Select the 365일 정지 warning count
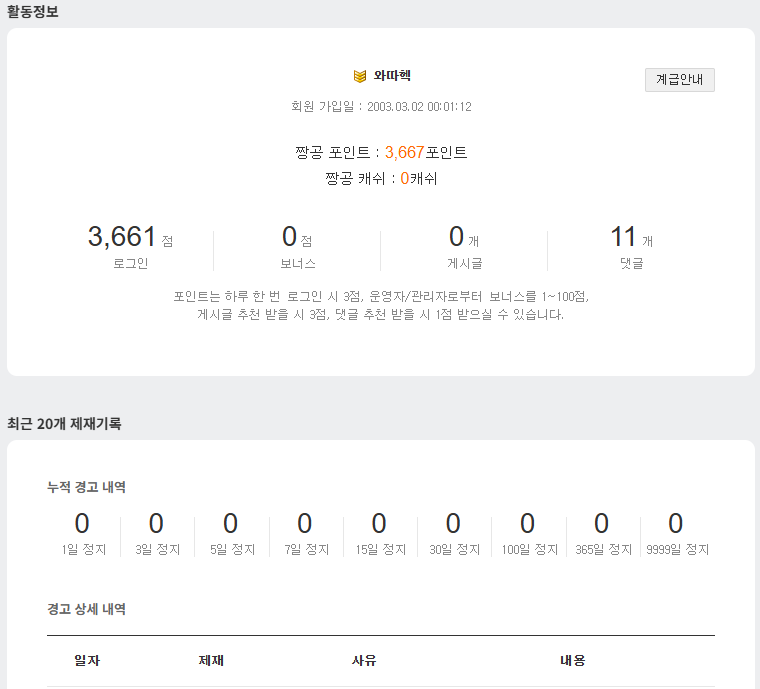 click(601, 524)
